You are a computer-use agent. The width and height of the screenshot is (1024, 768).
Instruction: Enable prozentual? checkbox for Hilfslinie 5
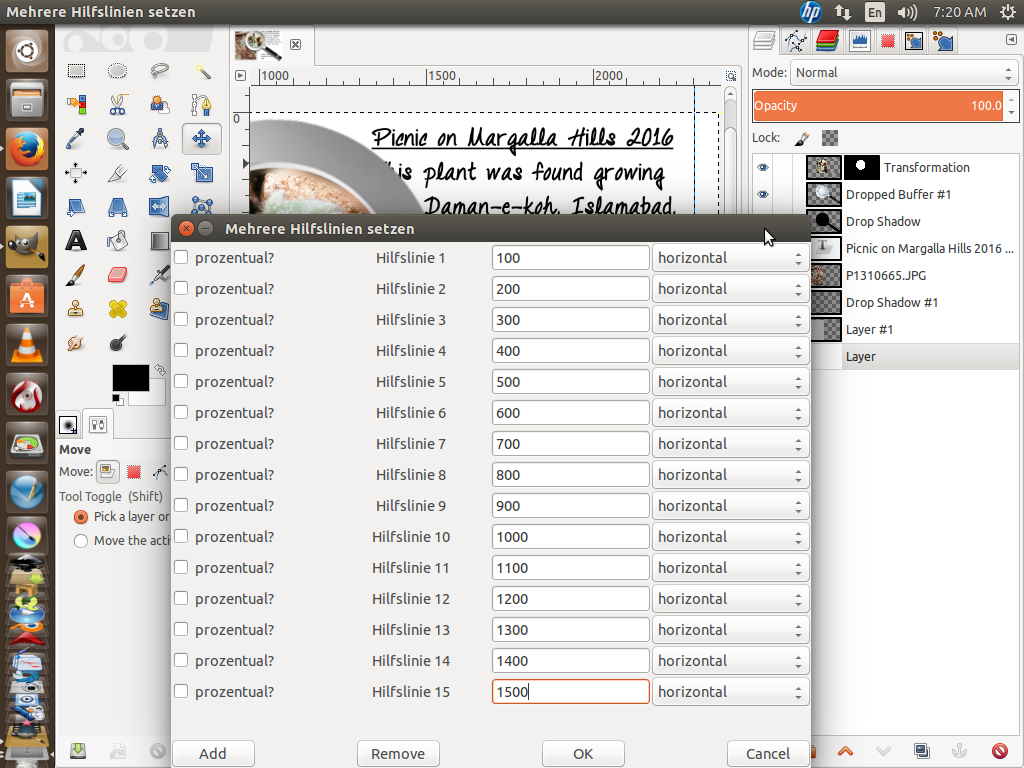181,381
